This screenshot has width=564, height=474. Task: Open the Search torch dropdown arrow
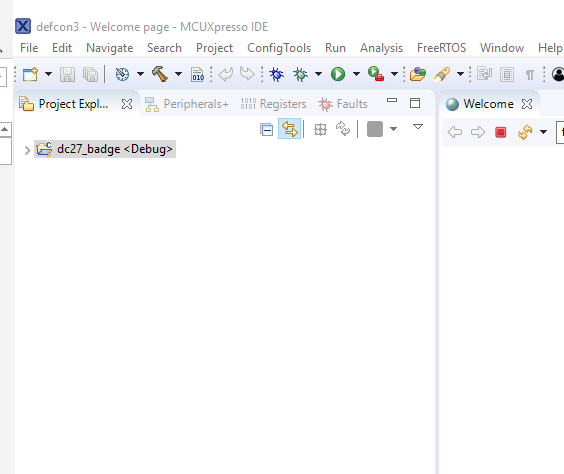point(460,74)
